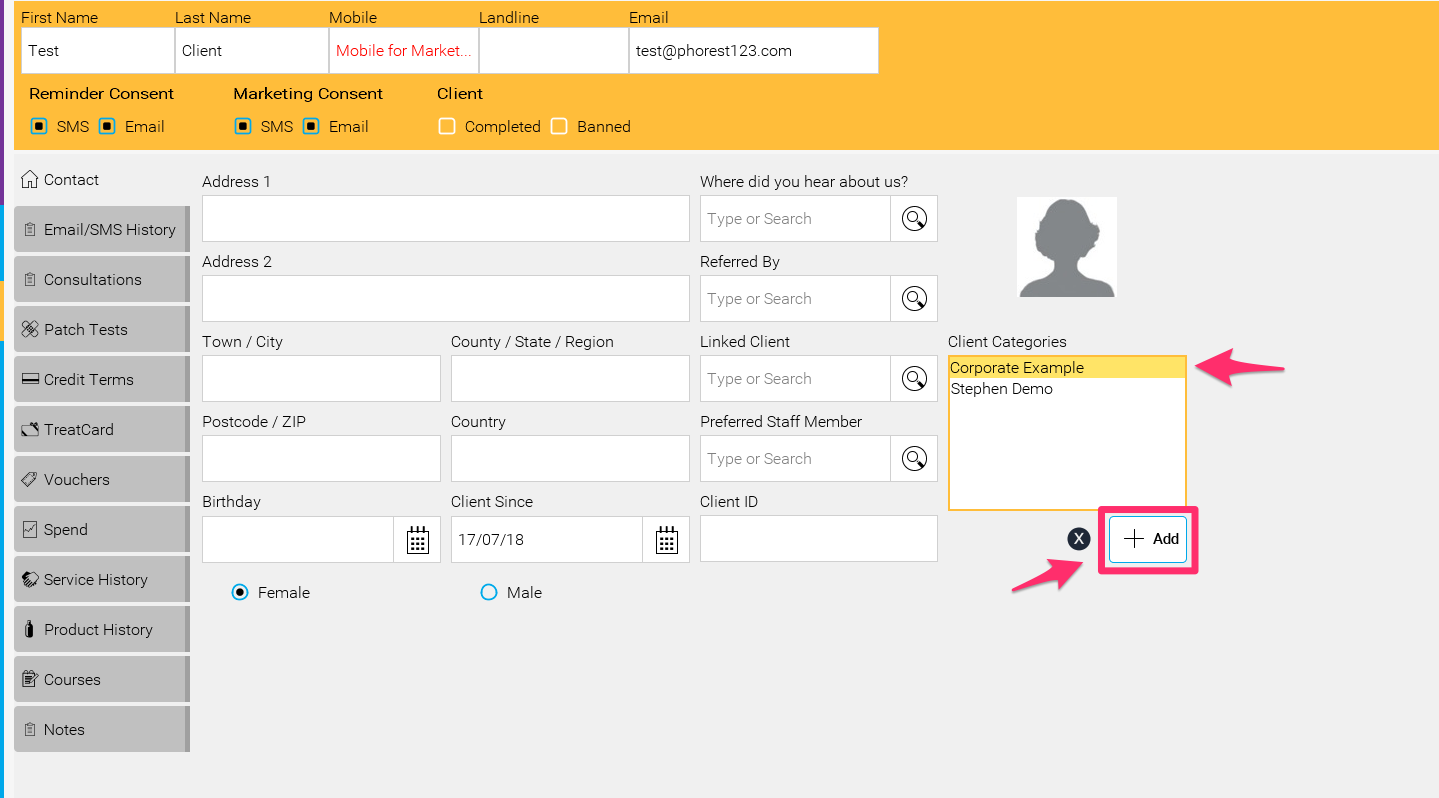View the Spend tab
The width and height of the screenshot is (1439, 798).
(x=102, y=530)
